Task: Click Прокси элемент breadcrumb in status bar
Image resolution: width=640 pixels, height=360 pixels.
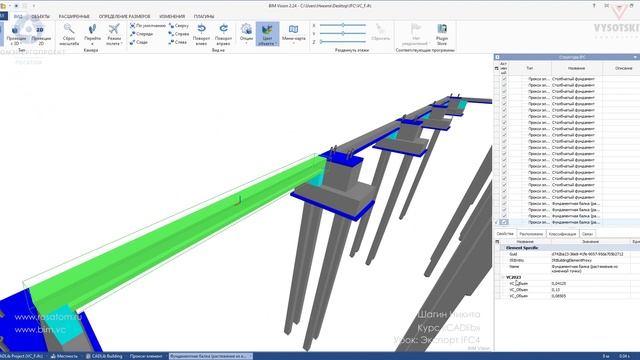Action: click(146, 356)
